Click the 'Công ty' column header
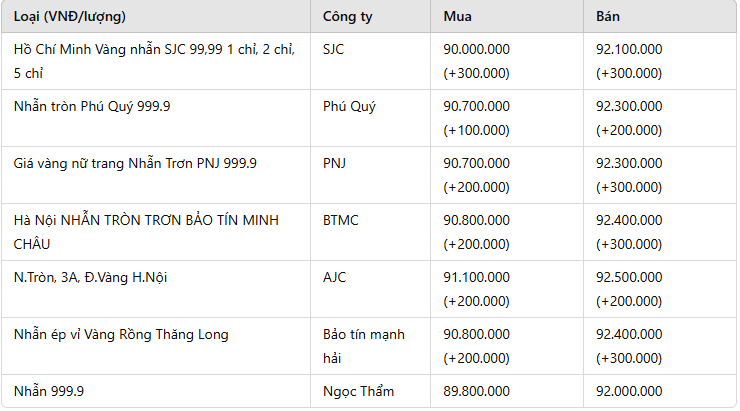 (x=347, y=17)
